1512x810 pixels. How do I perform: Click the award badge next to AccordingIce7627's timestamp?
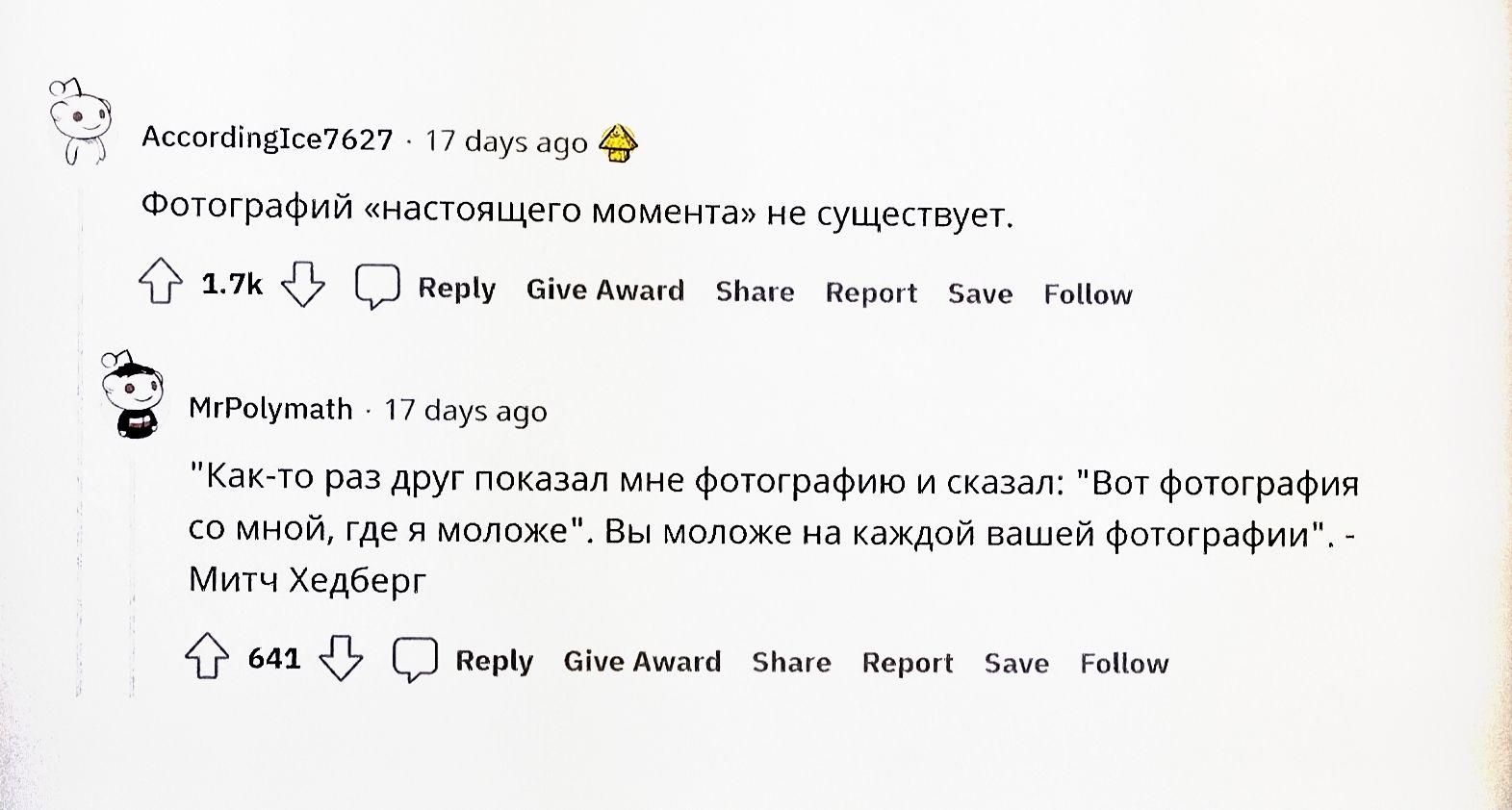click(x=617, y=141)
